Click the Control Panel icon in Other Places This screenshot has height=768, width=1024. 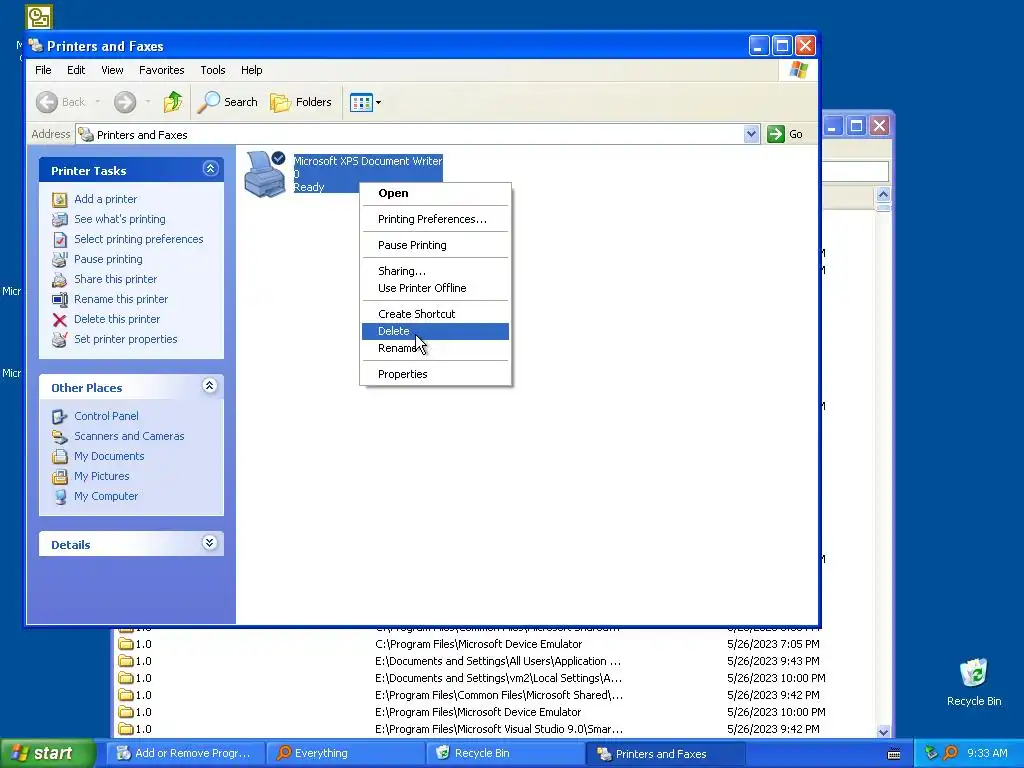coord(59,416)
